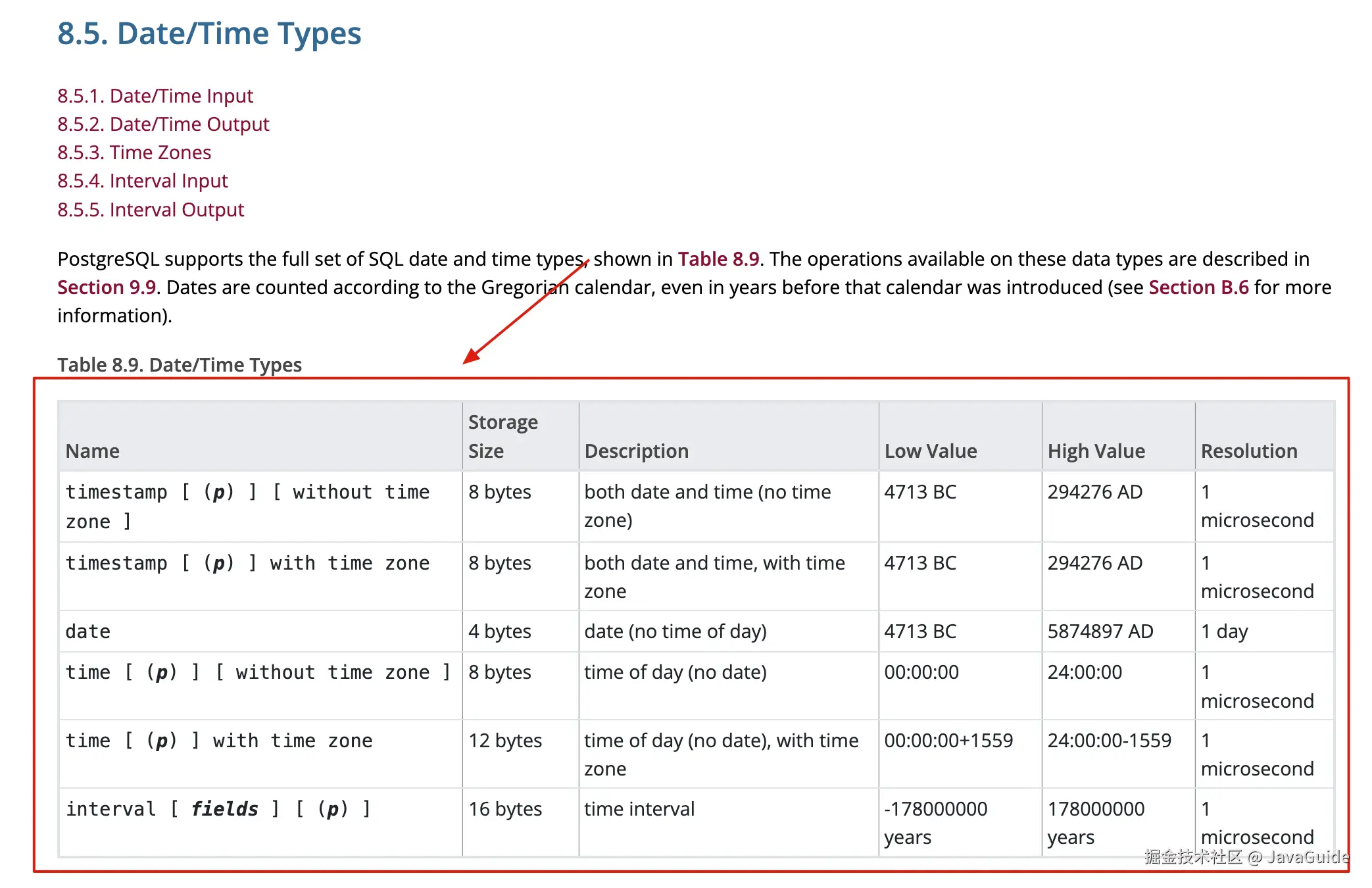
Task: Open the 8.5.2 Date/Time Output link
Action: pos(163,124)
